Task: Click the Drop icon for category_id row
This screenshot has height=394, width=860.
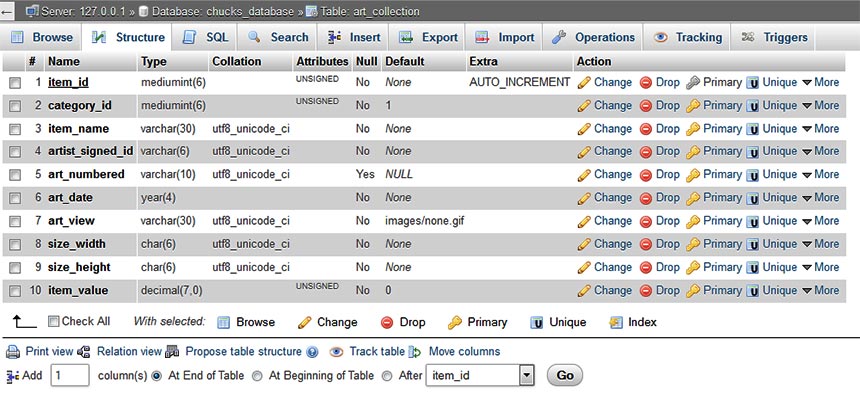Action: pos(646,106)
